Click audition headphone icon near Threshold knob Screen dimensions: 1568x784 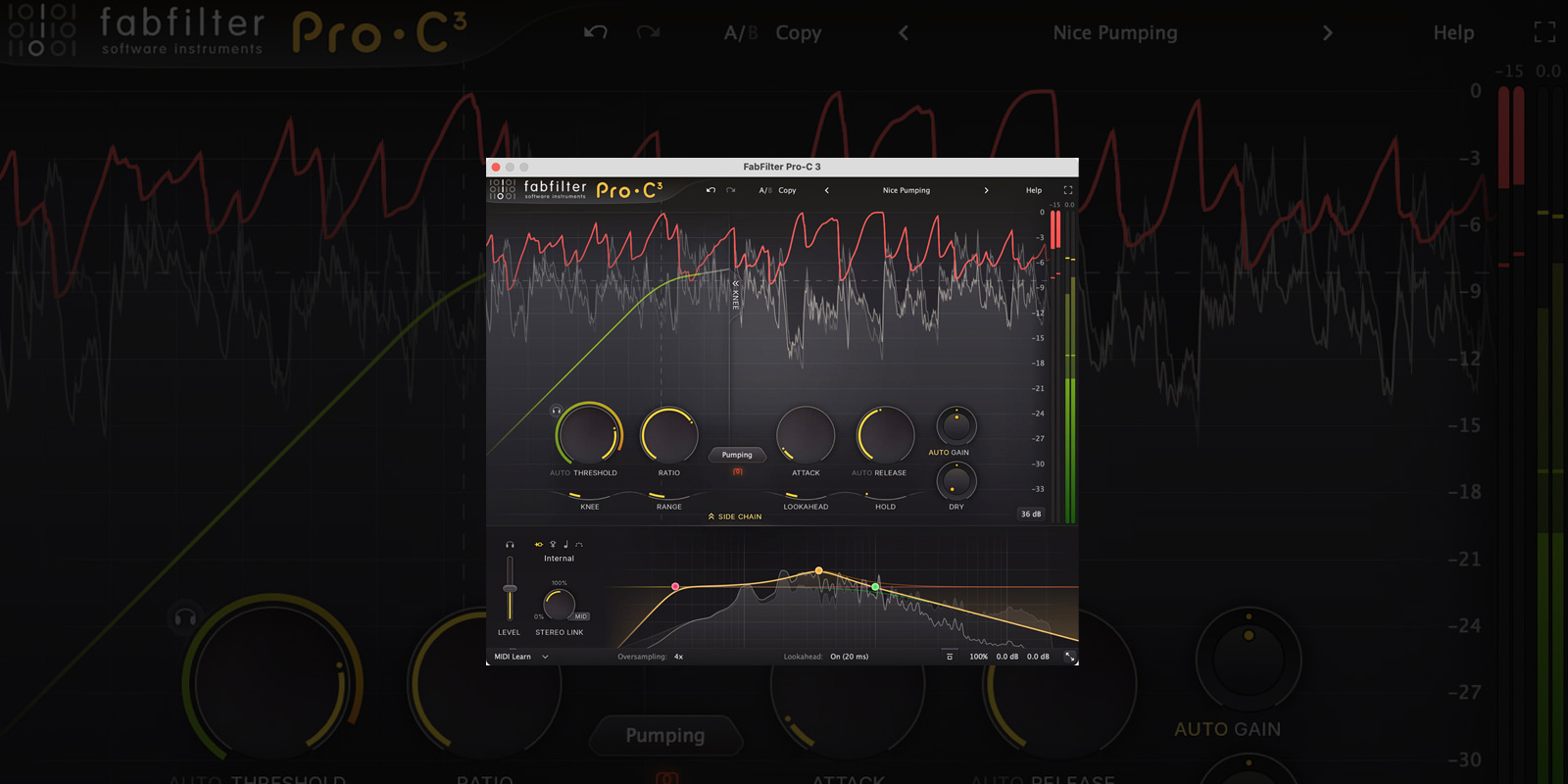point(556,411)
